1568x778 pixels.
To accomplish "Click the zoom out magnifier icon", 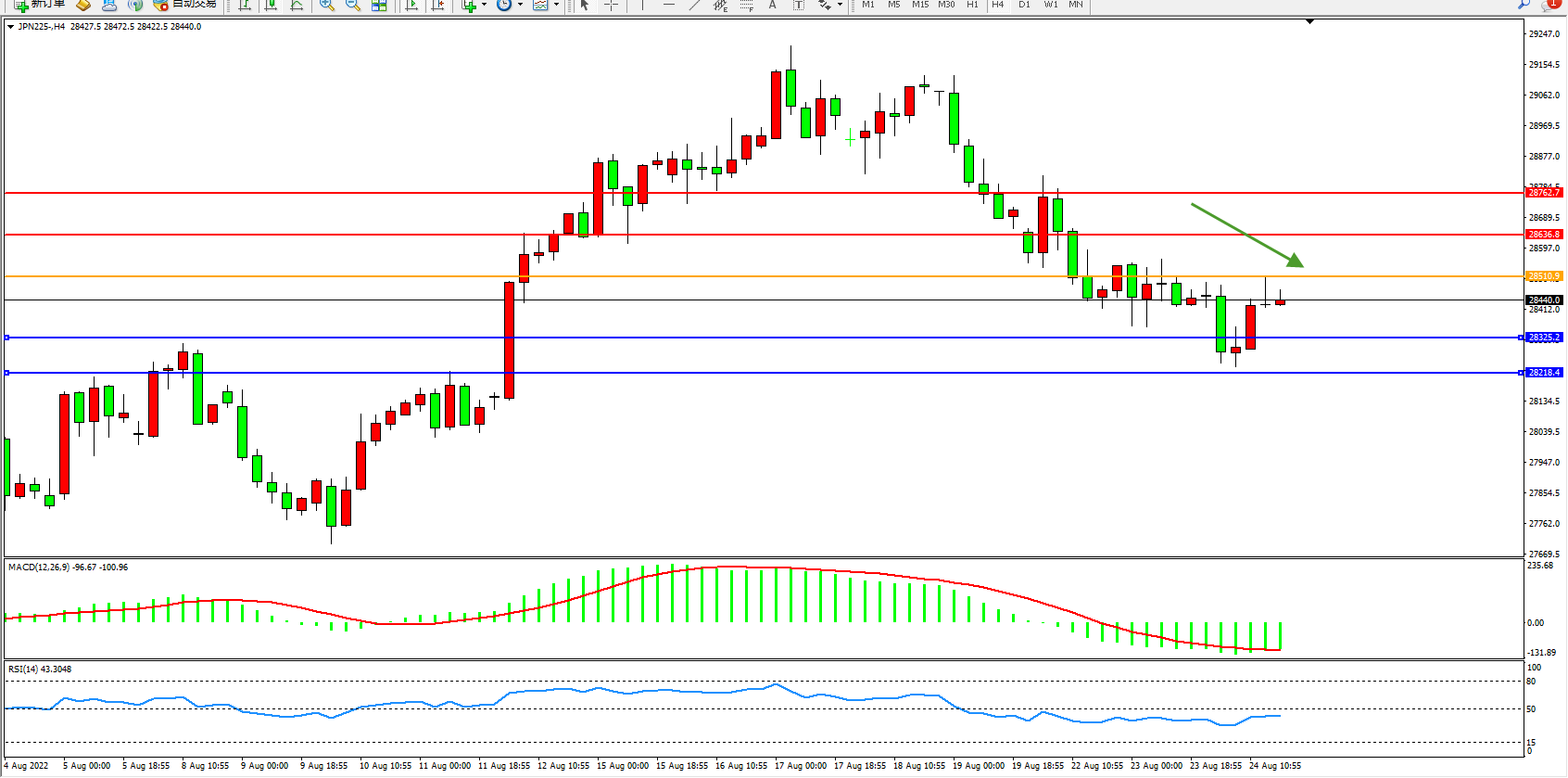I will pos(353,5).
